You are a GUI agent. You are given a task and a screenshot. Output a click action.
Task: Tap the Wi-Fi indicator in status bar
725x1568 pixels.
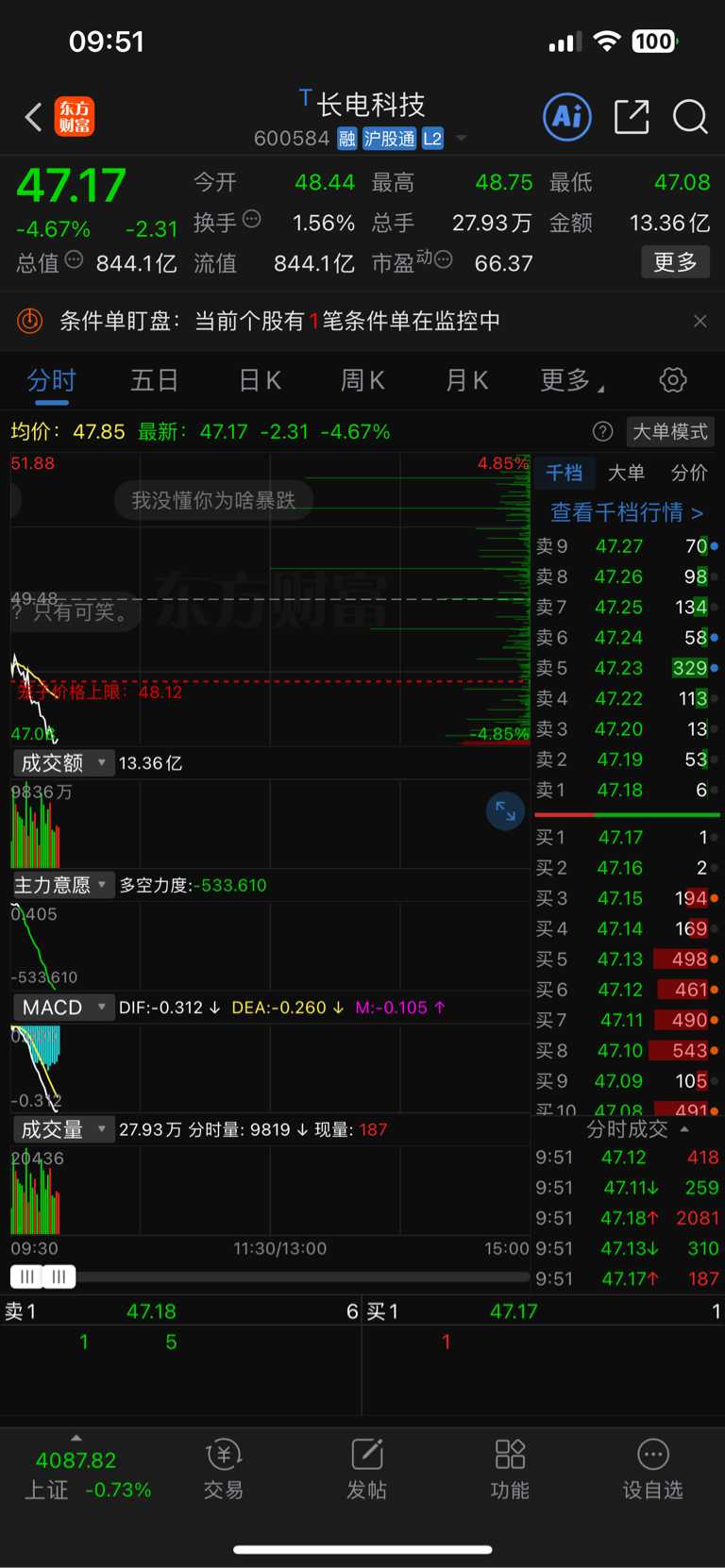point(607,42)
